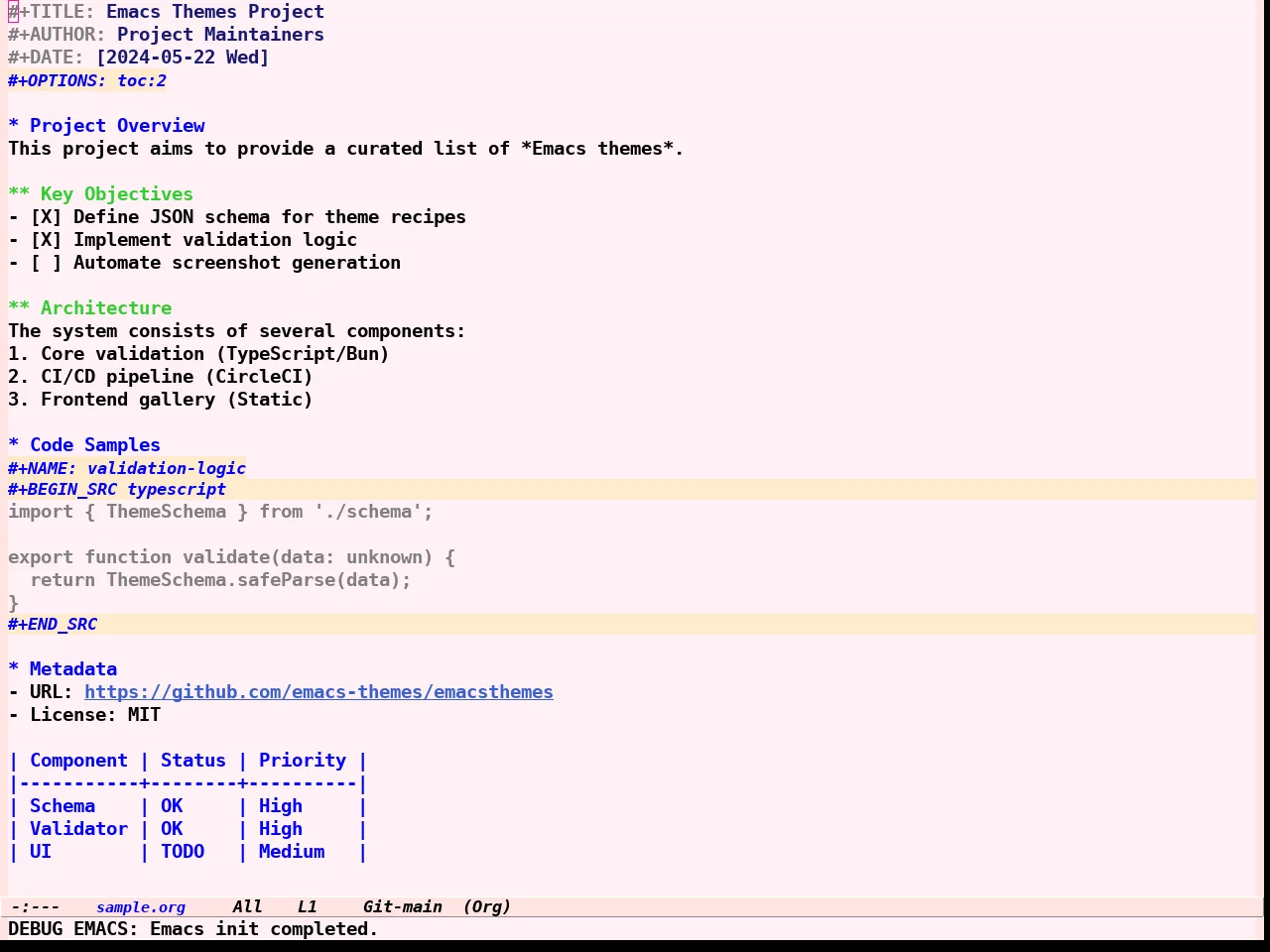Click High priority in Validator row
This screenshot has width=1270, height=952.
[281, 829]
